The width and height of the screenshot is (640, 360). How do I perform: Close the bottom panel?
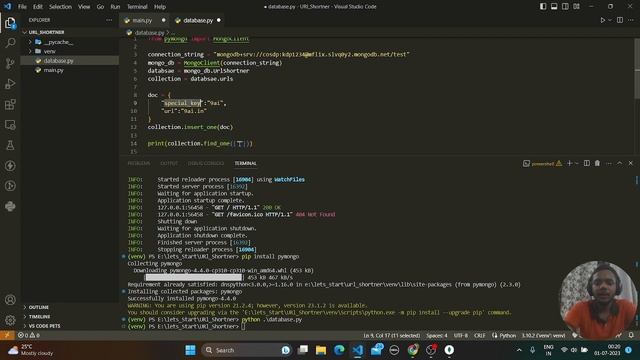(x=631, y=163)
